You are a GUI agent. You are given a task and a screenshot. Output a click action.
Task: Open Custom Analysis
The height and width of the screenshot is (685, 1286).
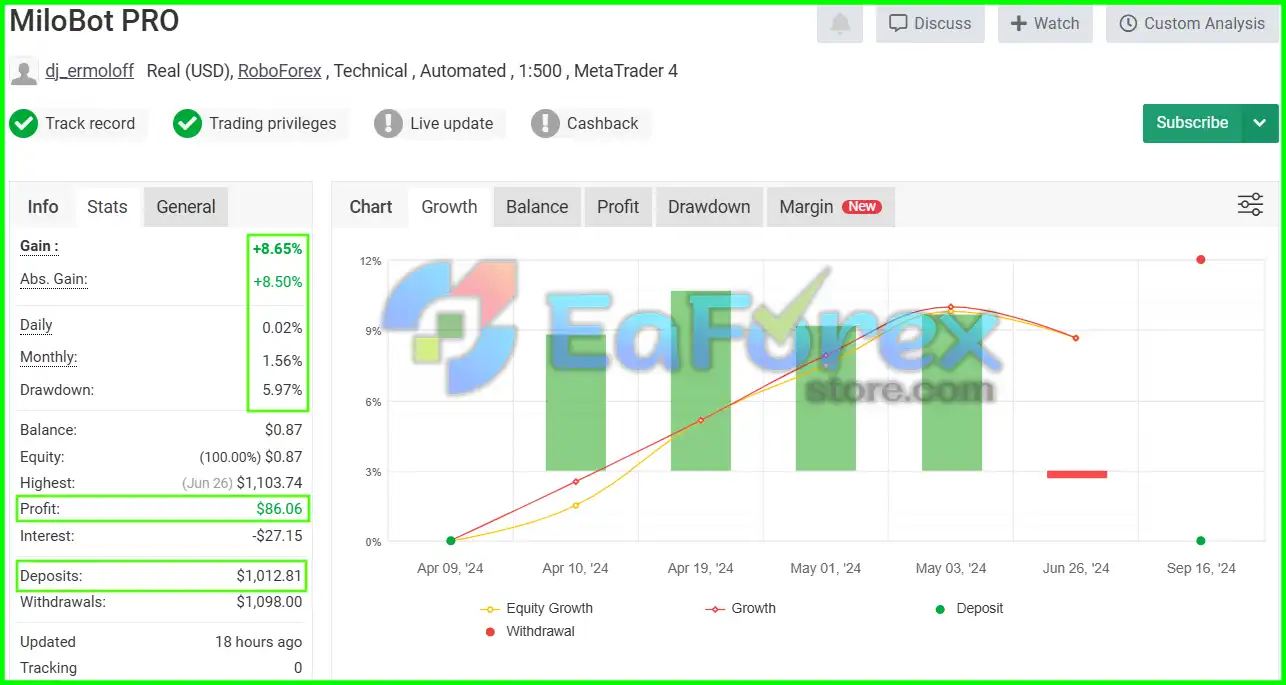tap(1192, 24)
